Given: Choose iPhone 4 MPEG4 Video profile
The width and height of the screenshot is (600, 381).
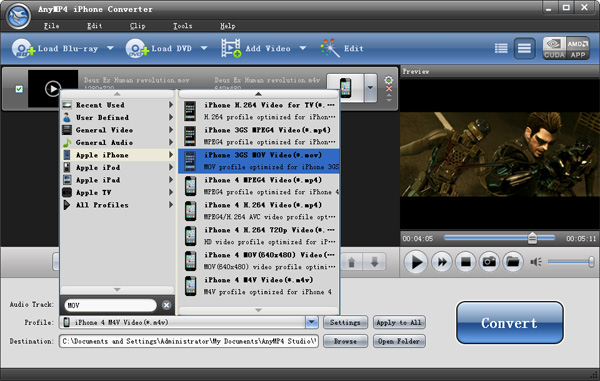Looking at the screenshot, I should pyautogui.click(x=259, y=186).
